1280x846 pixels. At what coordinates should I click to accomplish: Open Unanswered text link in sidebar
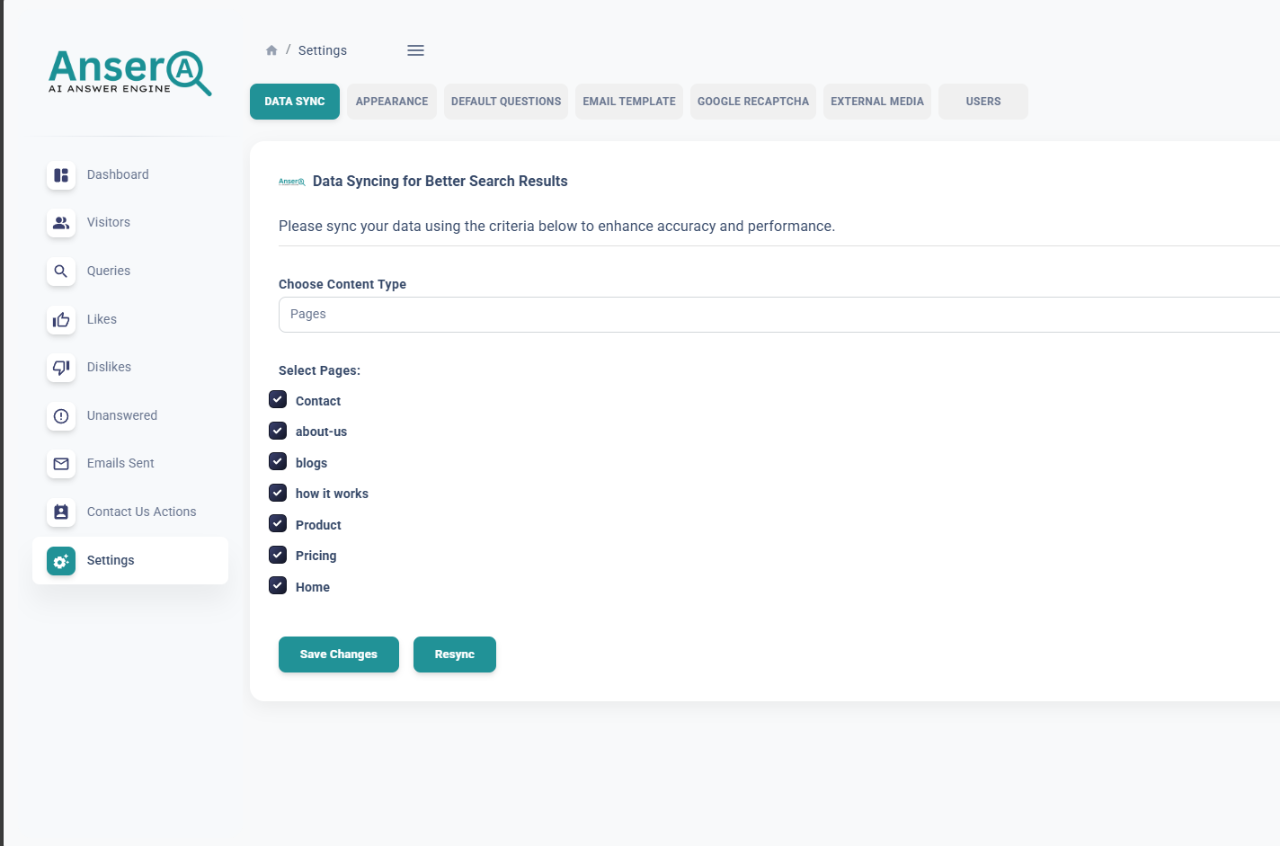[x=122, y=416]
